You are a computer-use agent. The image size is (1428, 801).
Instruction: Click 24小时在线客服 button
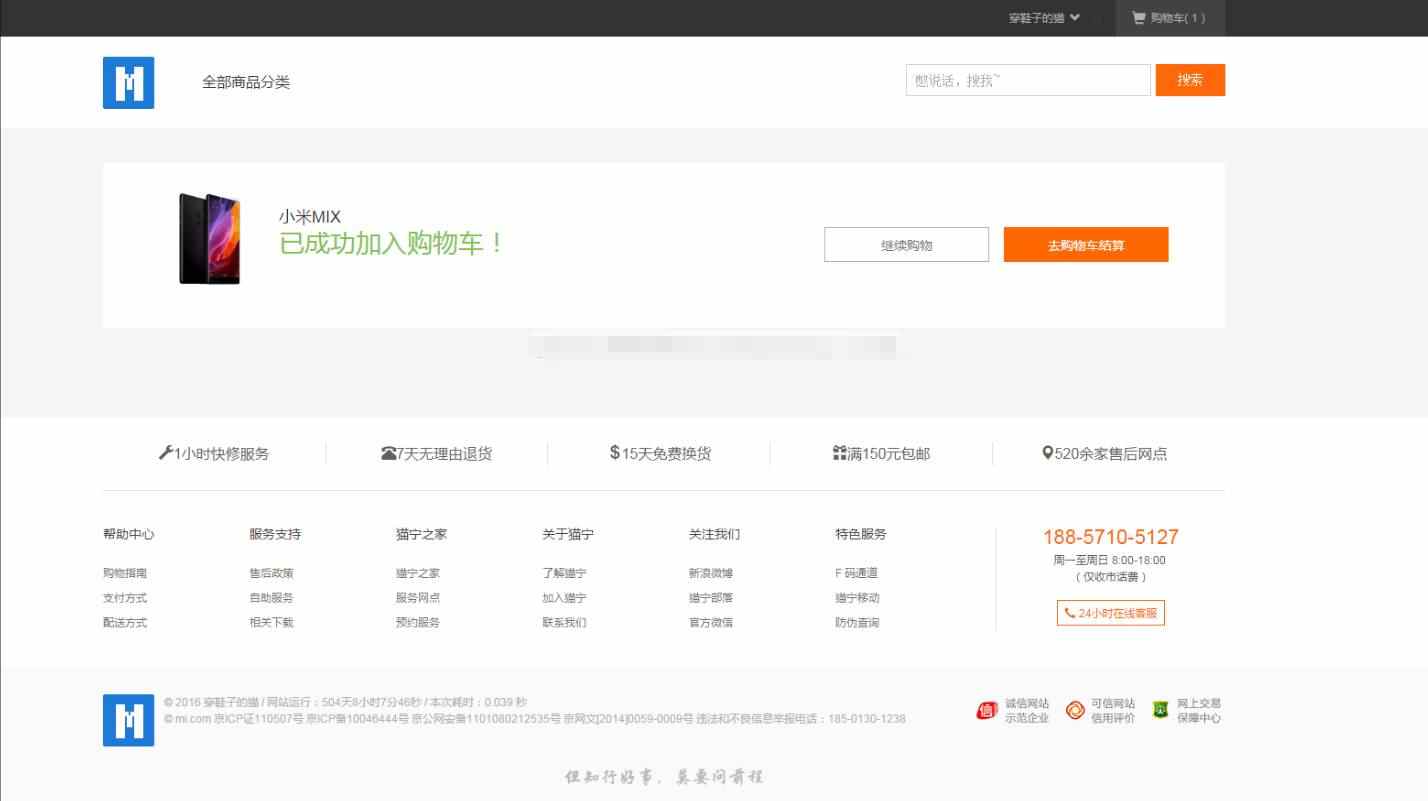tap(1110, 613)
